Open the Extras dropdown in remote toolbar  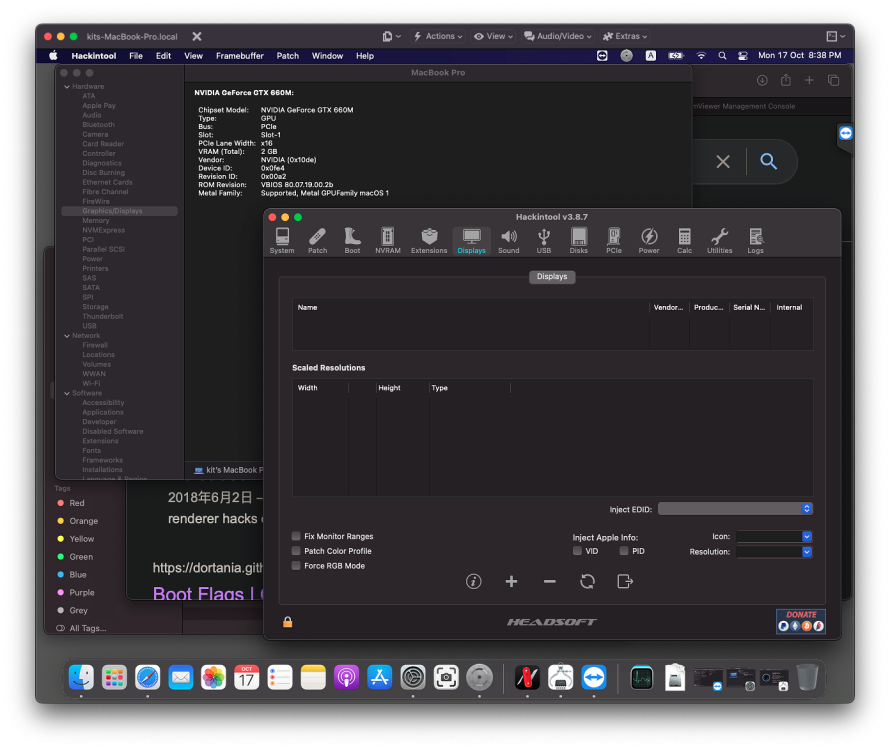[x=625, y=36]
